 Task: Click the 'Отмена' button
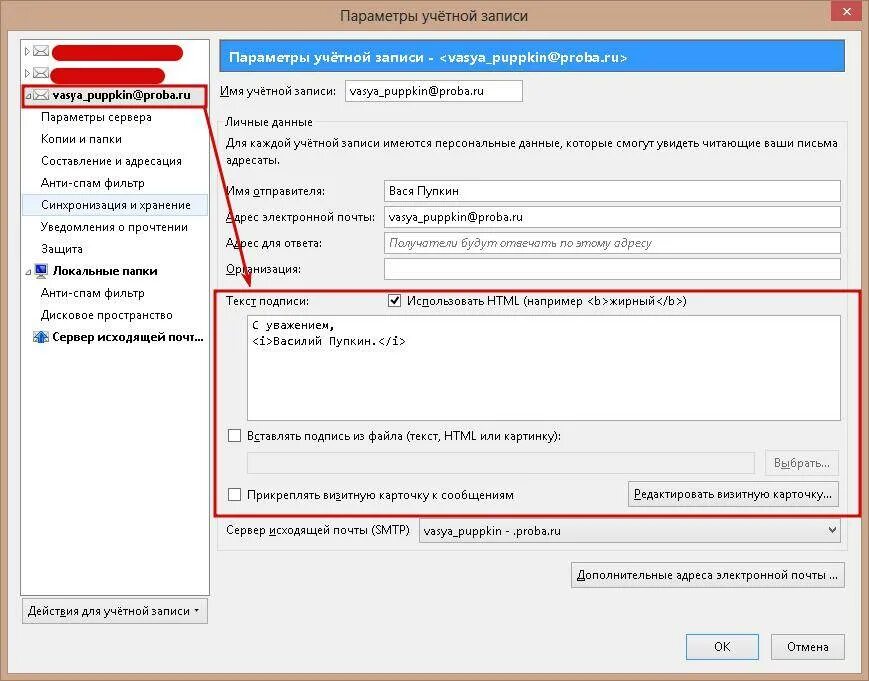pos(807,647)
